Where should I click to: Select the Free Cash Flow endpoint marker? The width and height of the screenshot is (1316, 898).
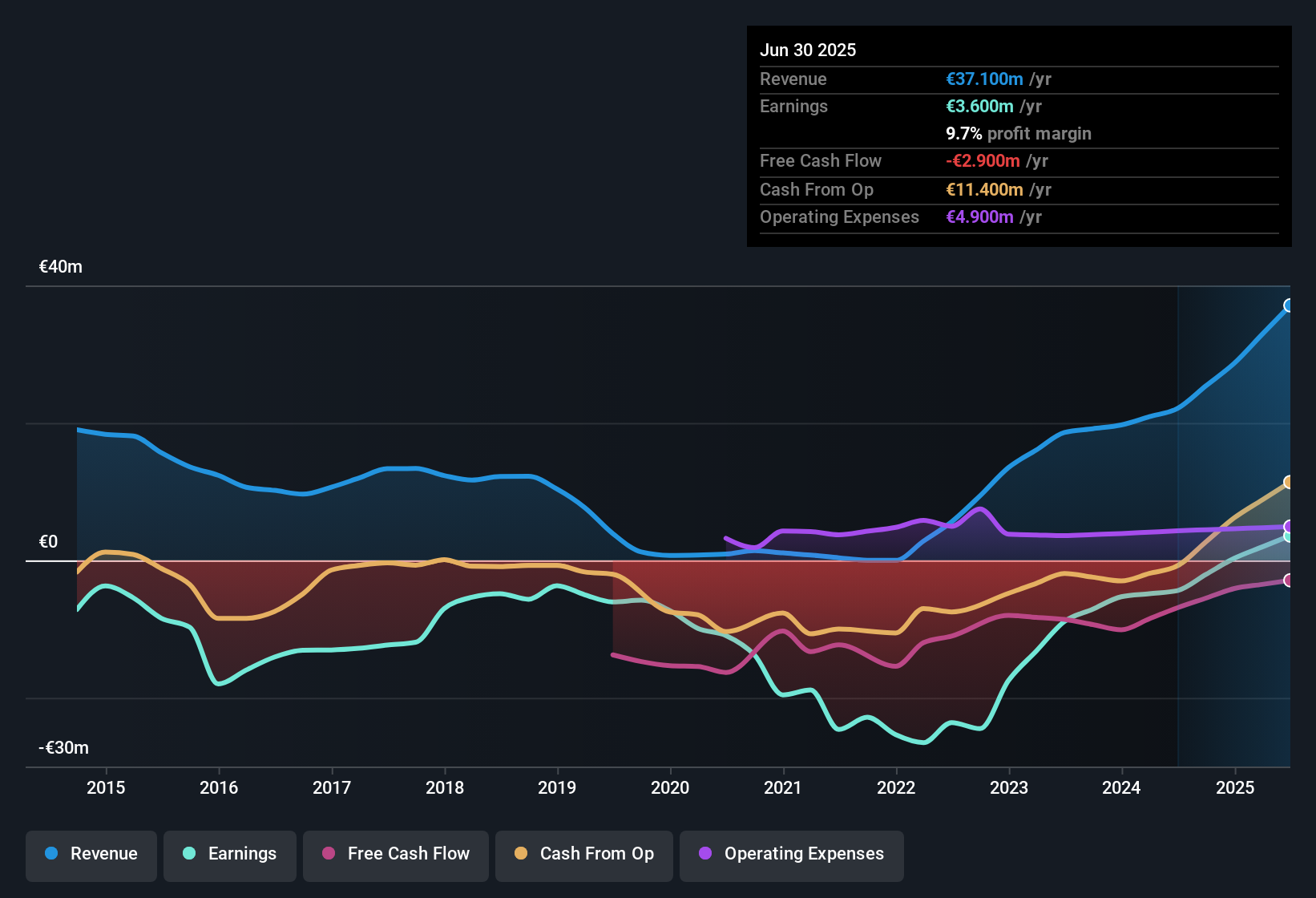[x=1288, y=580]
